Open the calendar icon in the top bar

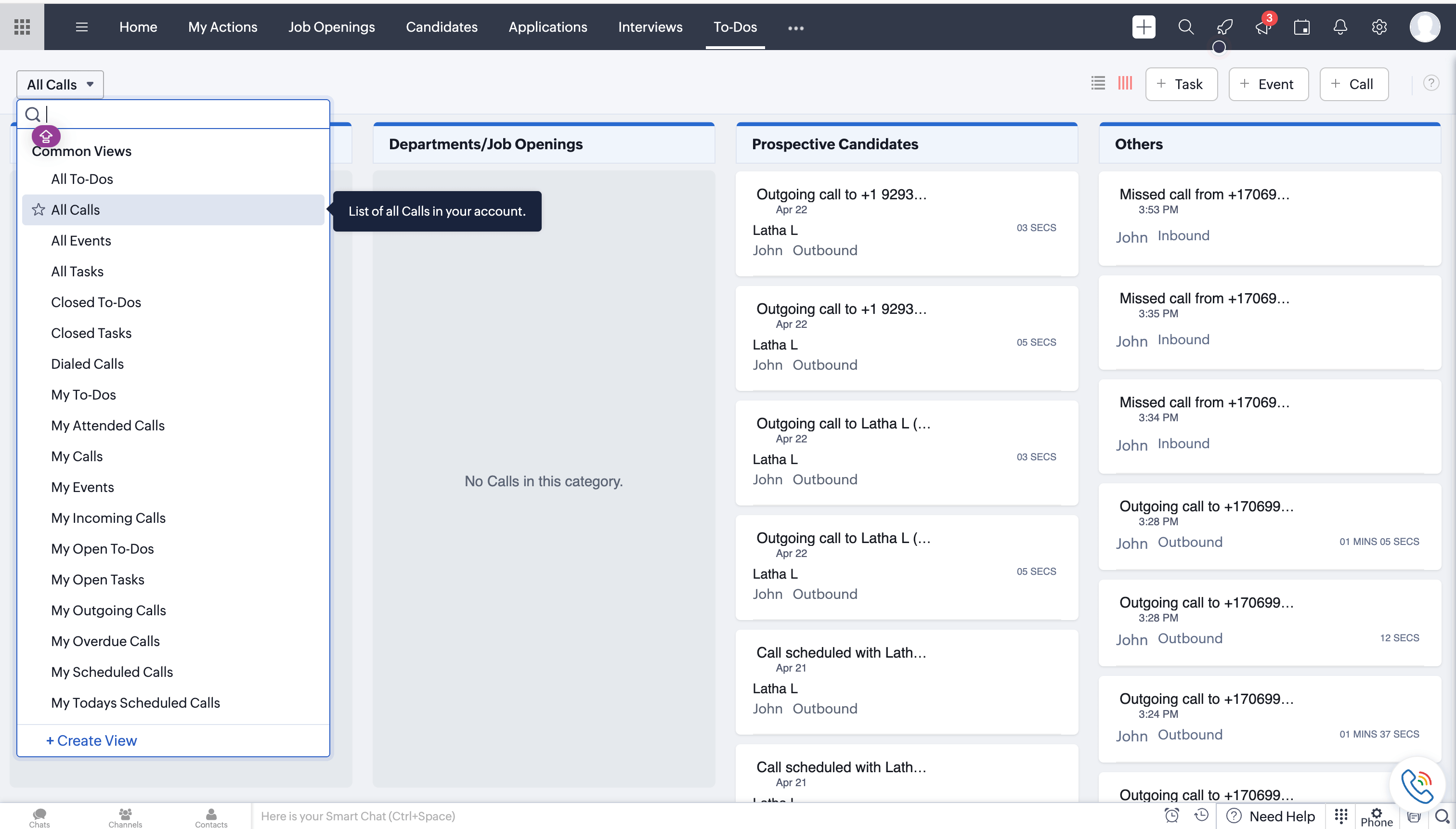[1302, 27]
